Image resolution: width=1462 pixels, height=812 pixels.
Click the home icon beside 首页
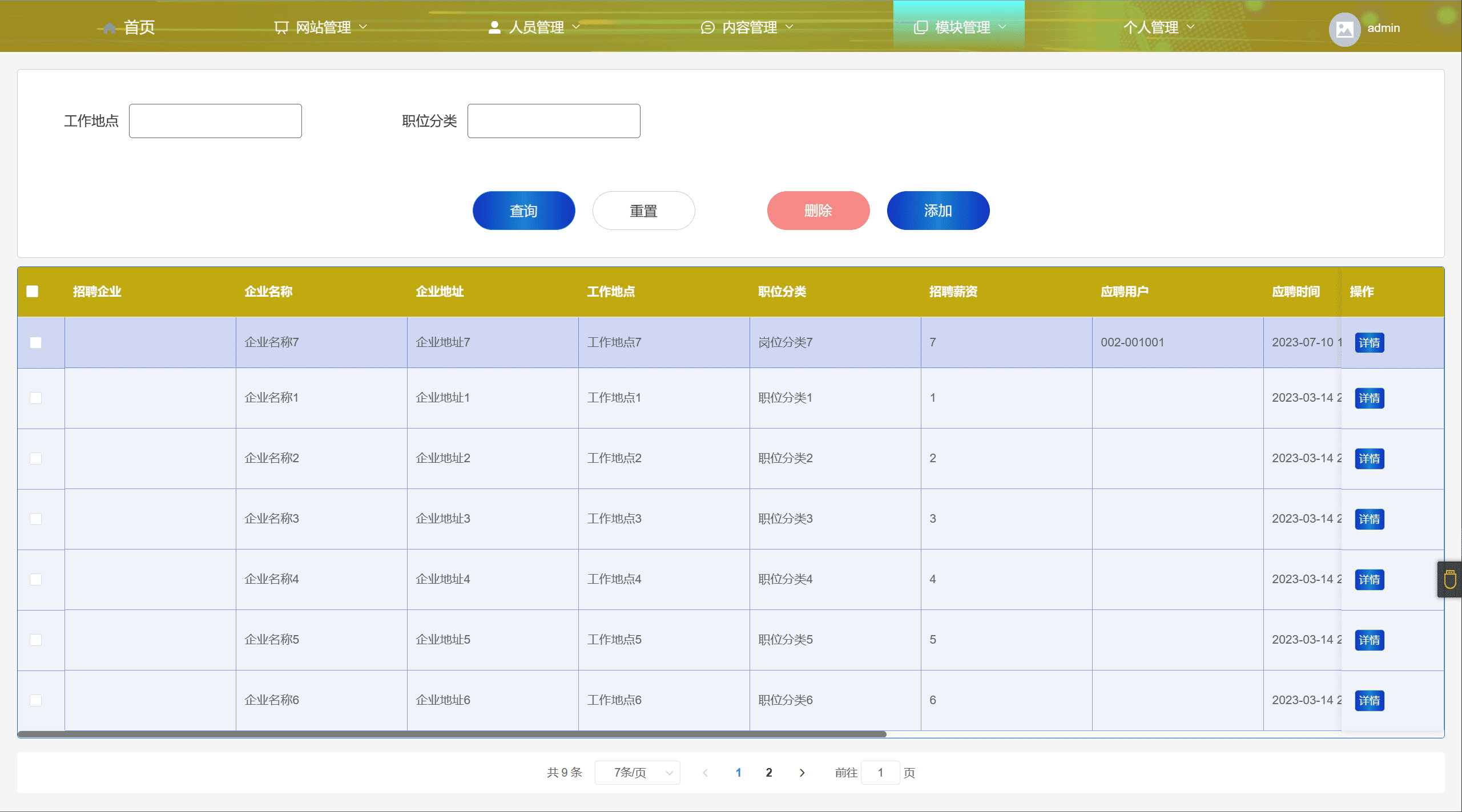(110, 28)
